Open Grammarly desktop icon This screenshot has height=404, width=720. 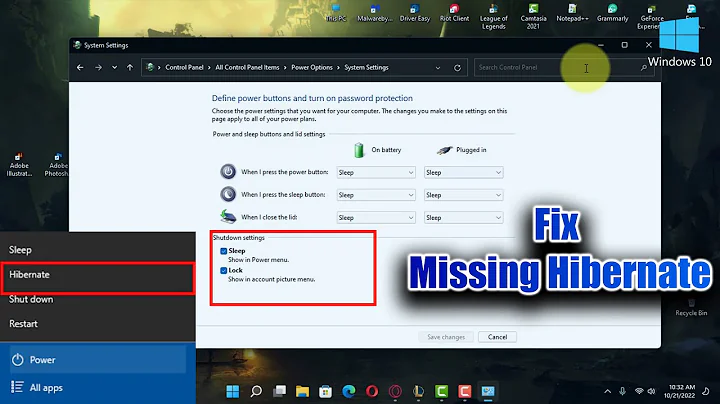[x=612, y=13]
